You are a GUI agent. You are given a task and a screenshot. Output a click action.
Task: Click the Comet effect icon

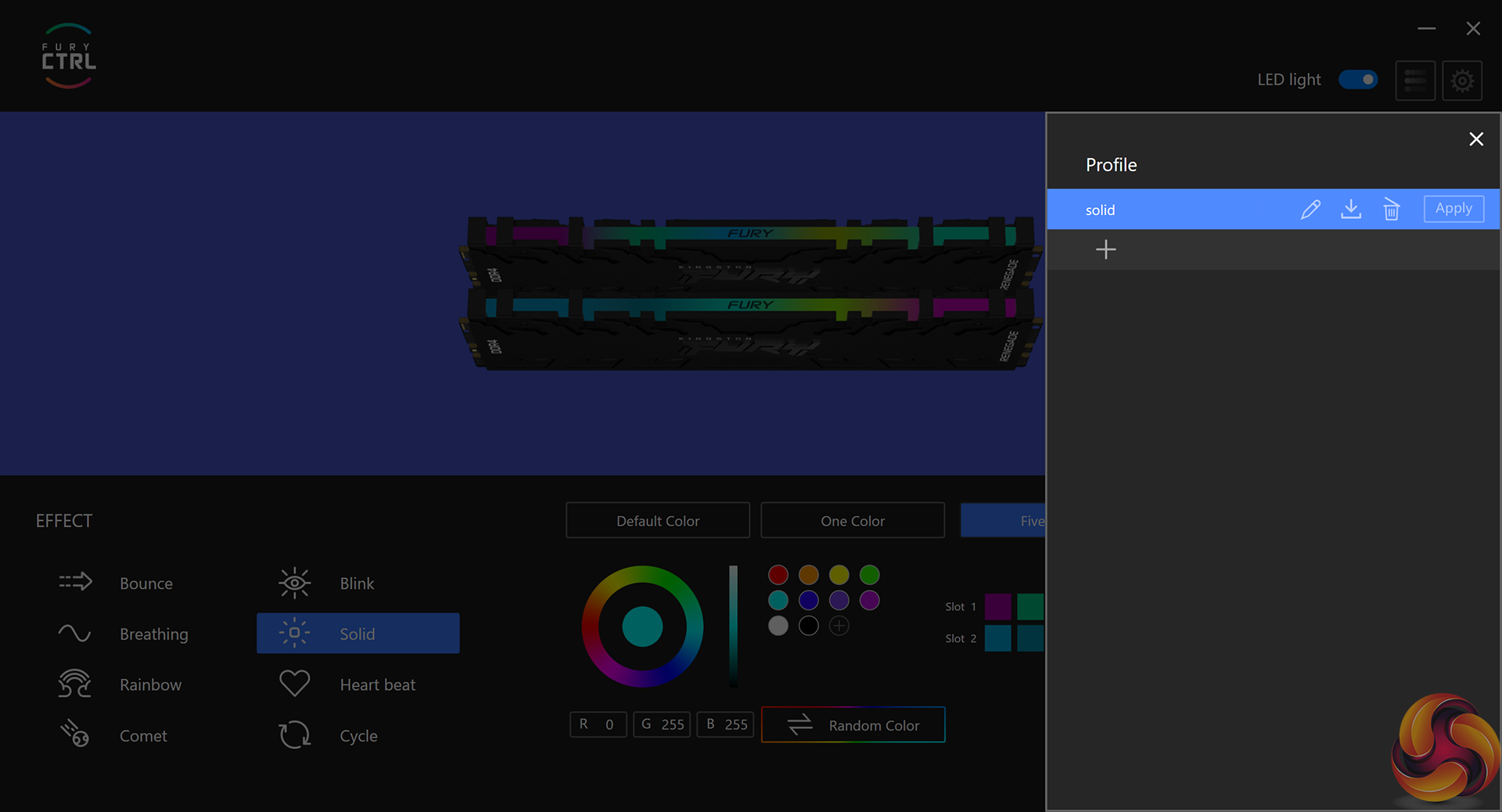point(74,734)
